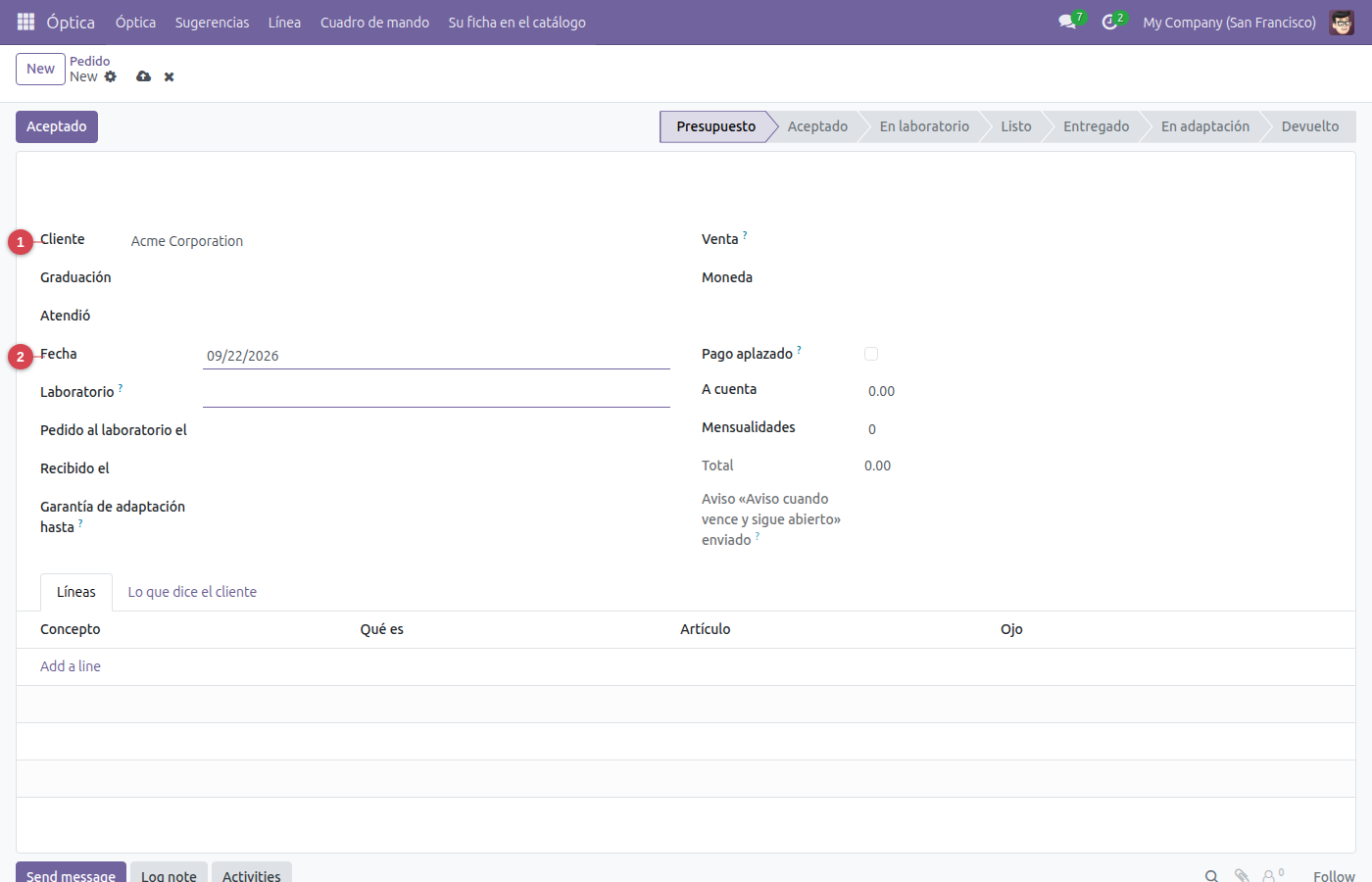Image resolution: width=1372 pixels, height=882 pixels.
Task: Open the activities clock icon
Action: [1109, 22]
